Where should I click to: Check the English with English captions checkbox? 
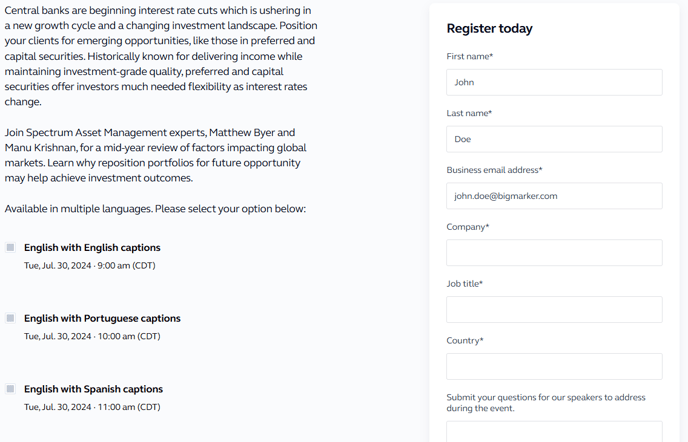pos(11,248)
